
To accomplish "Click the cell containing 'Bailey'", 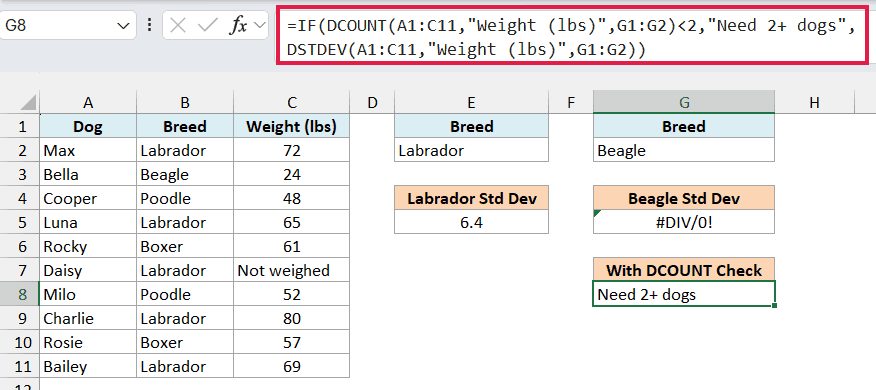I will [x=88, y=367].
